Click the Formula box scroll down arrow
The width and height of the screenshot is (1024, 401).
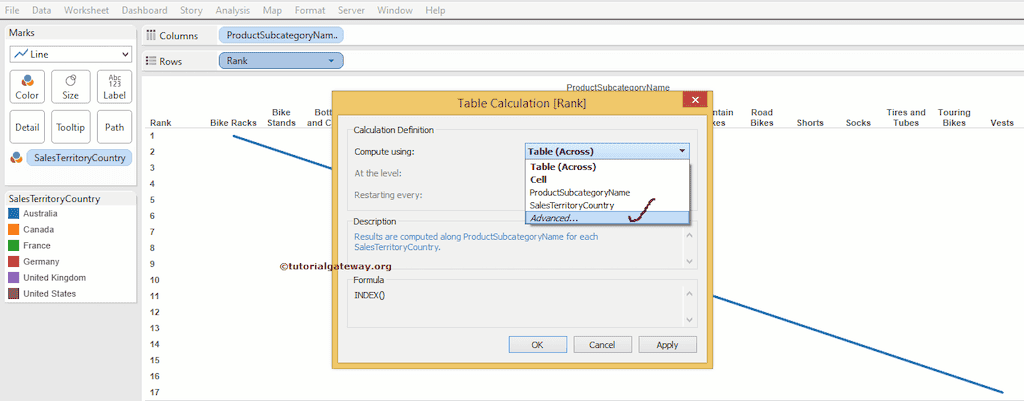(x=690, y=319)
